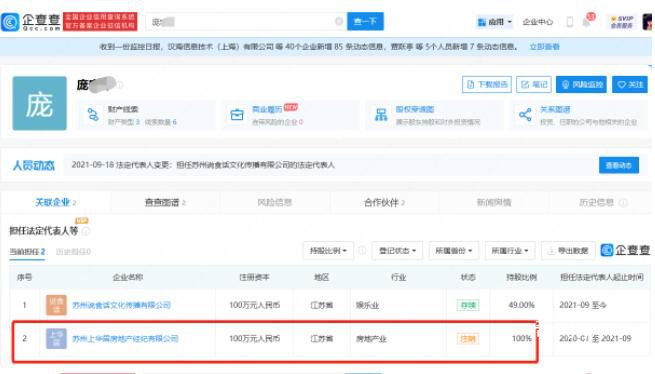Open the 关系图谱 link text
The height and width of the screenshot is (374, 655).
555,109
